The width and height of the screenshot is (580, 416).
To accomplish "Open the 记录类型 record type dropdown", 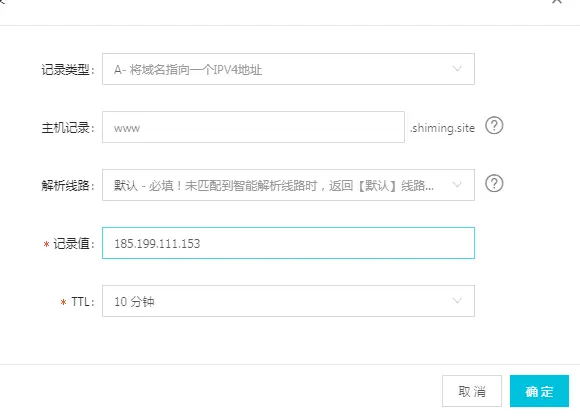I will click(288, 69).
